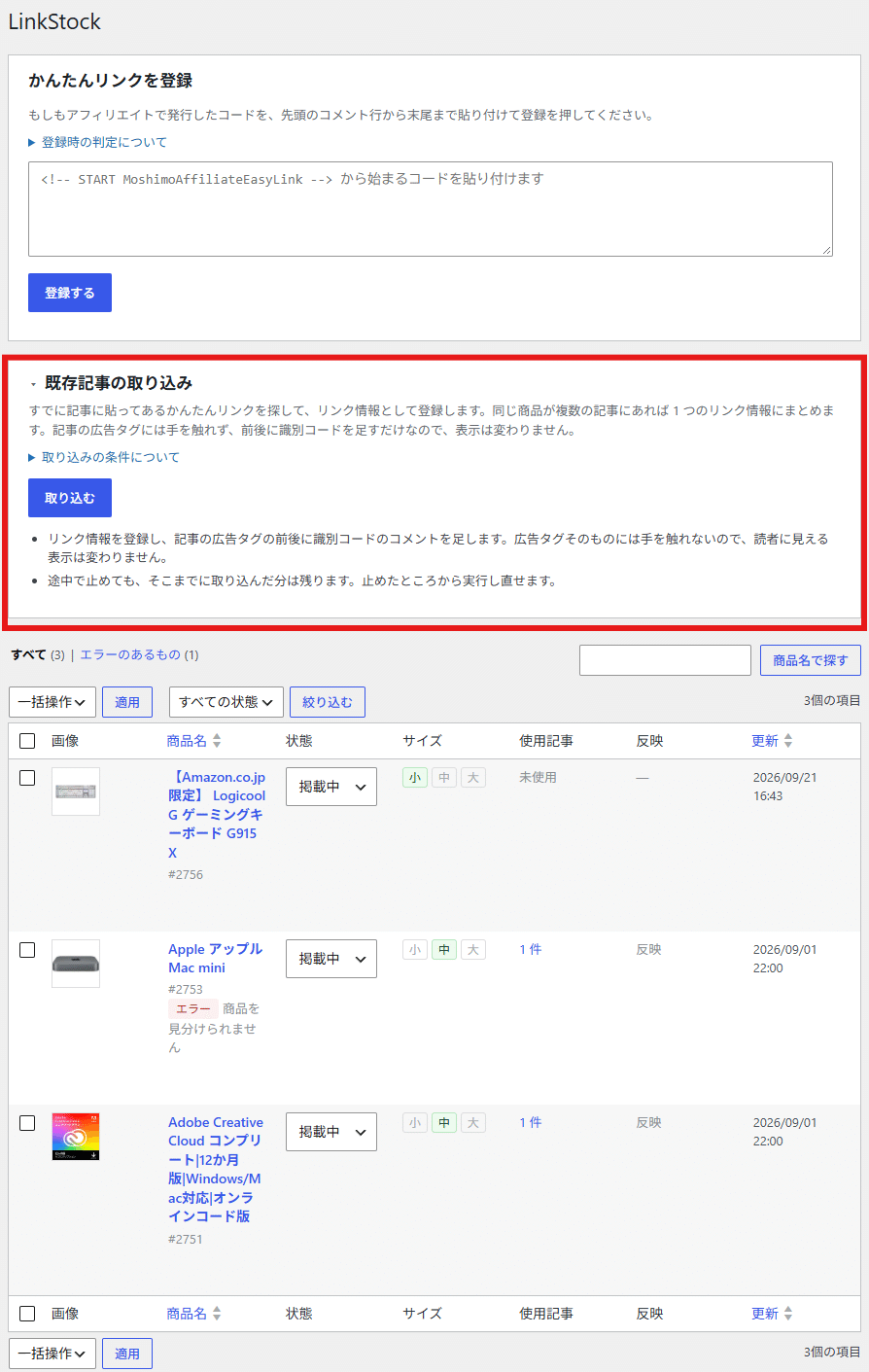Show すべて items filter
The height and width of the screenshot is (1372, 869).
28,655
